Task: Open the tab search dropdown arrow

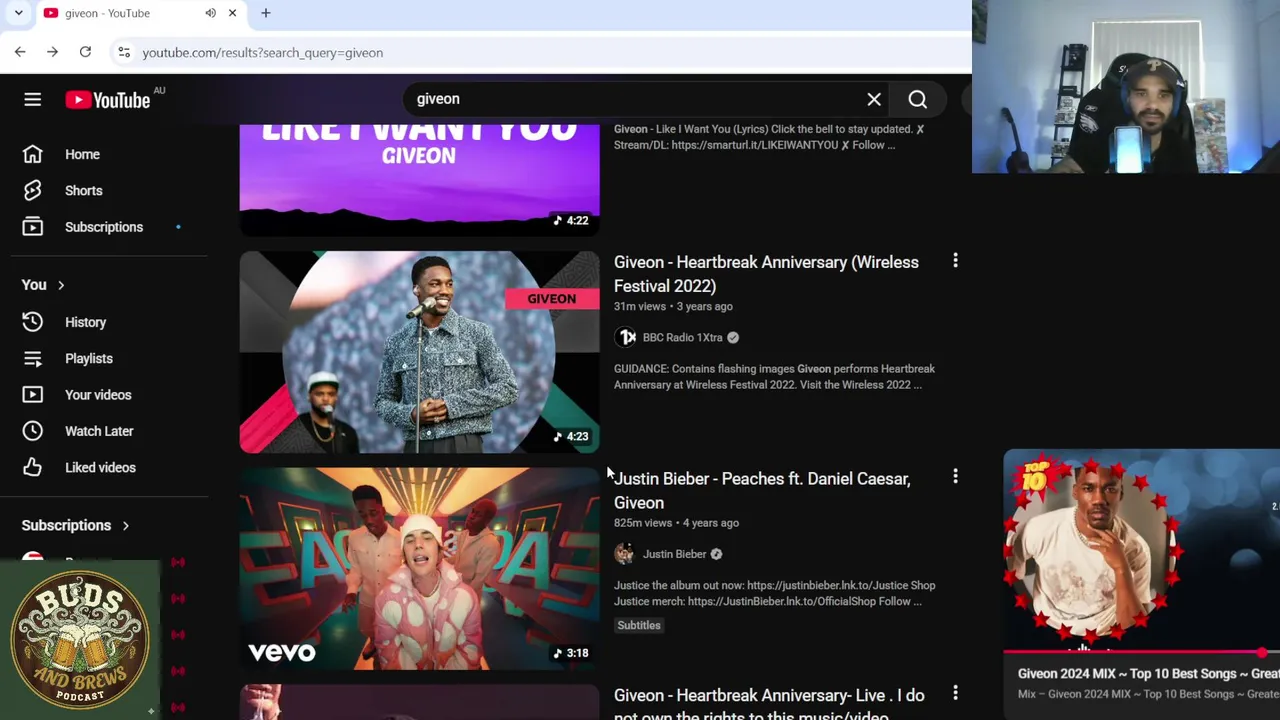Action: (18, 13)
